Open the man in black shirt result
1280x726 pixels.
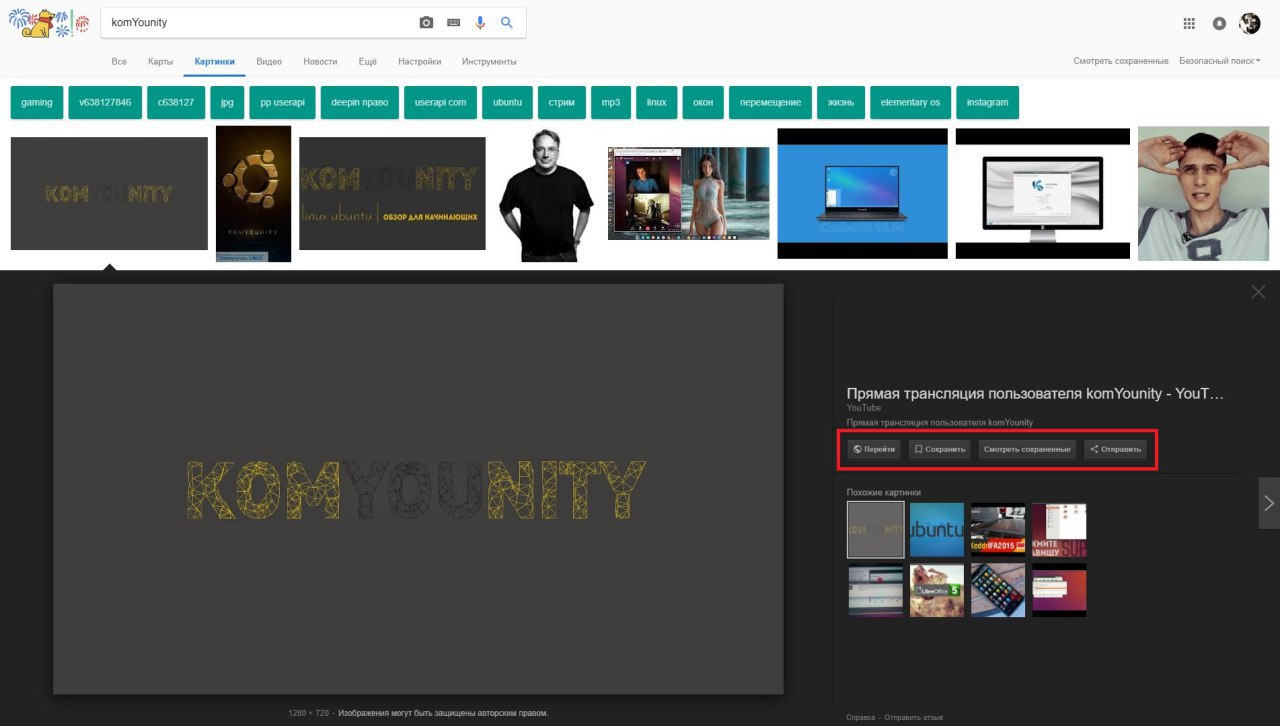[546, 193]
